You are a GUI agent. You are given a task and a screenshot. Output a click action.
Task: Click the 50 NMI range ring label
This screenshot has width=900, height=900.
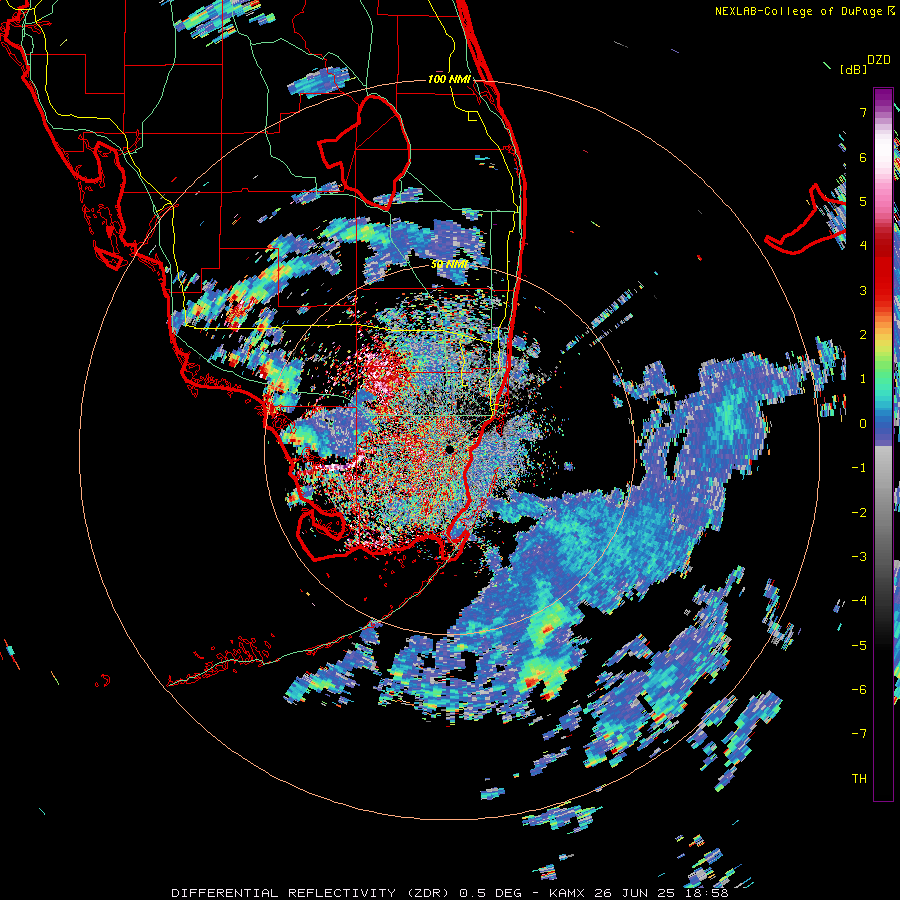tap(449, 265)
